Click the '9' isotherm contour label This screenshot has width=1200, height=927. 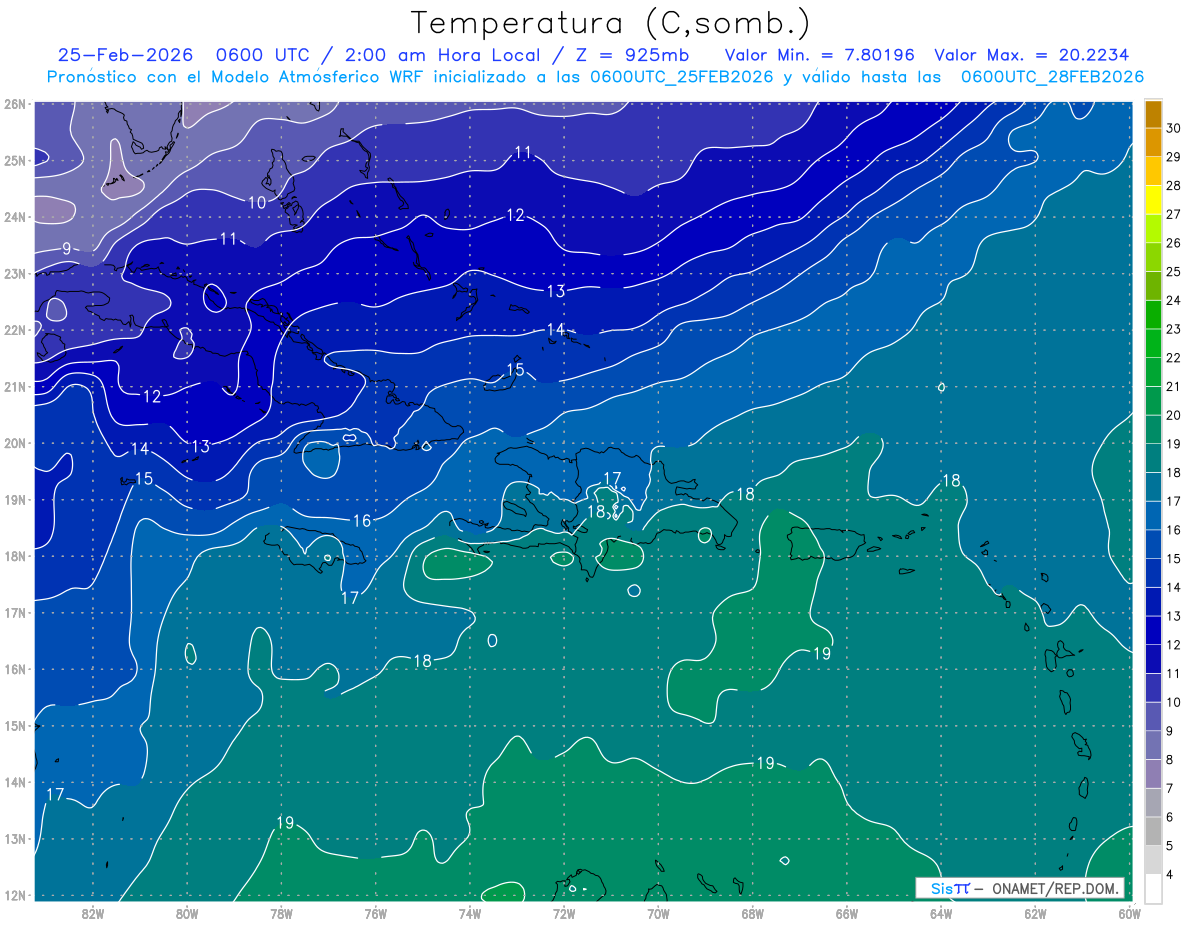point(66,249)
